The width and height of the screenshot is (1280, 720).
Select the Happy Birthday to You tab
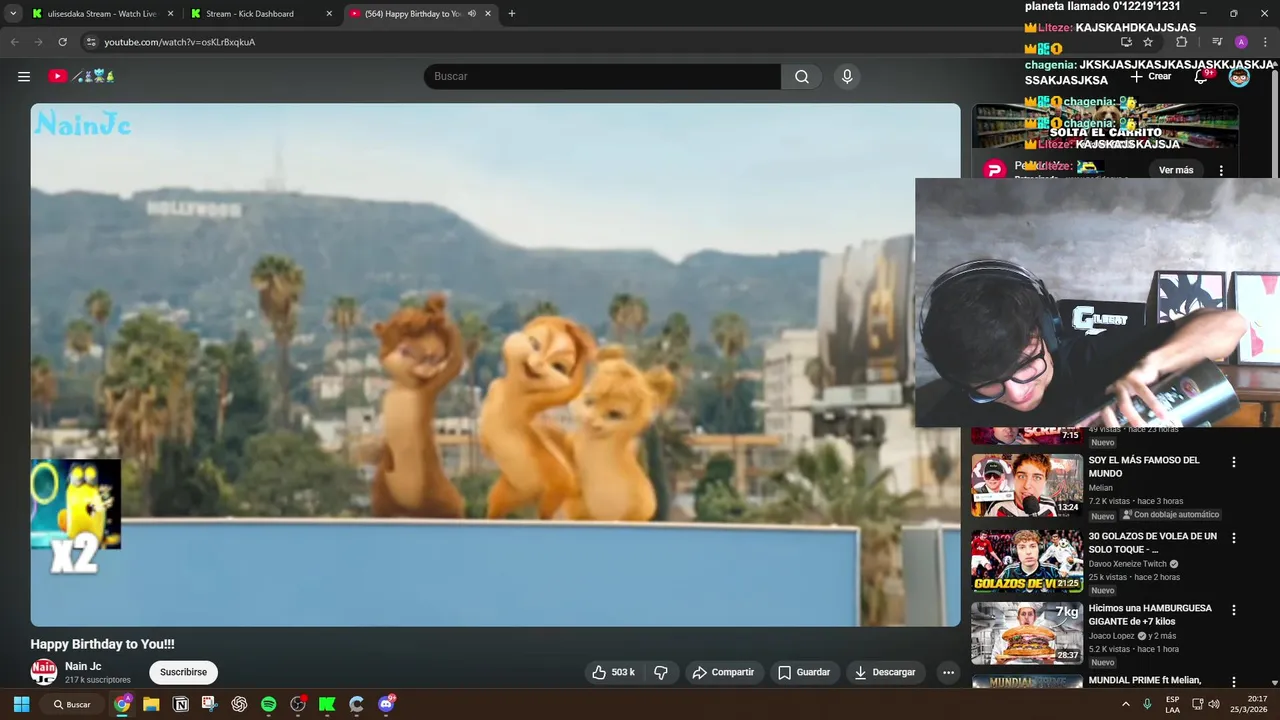[412, 14]
